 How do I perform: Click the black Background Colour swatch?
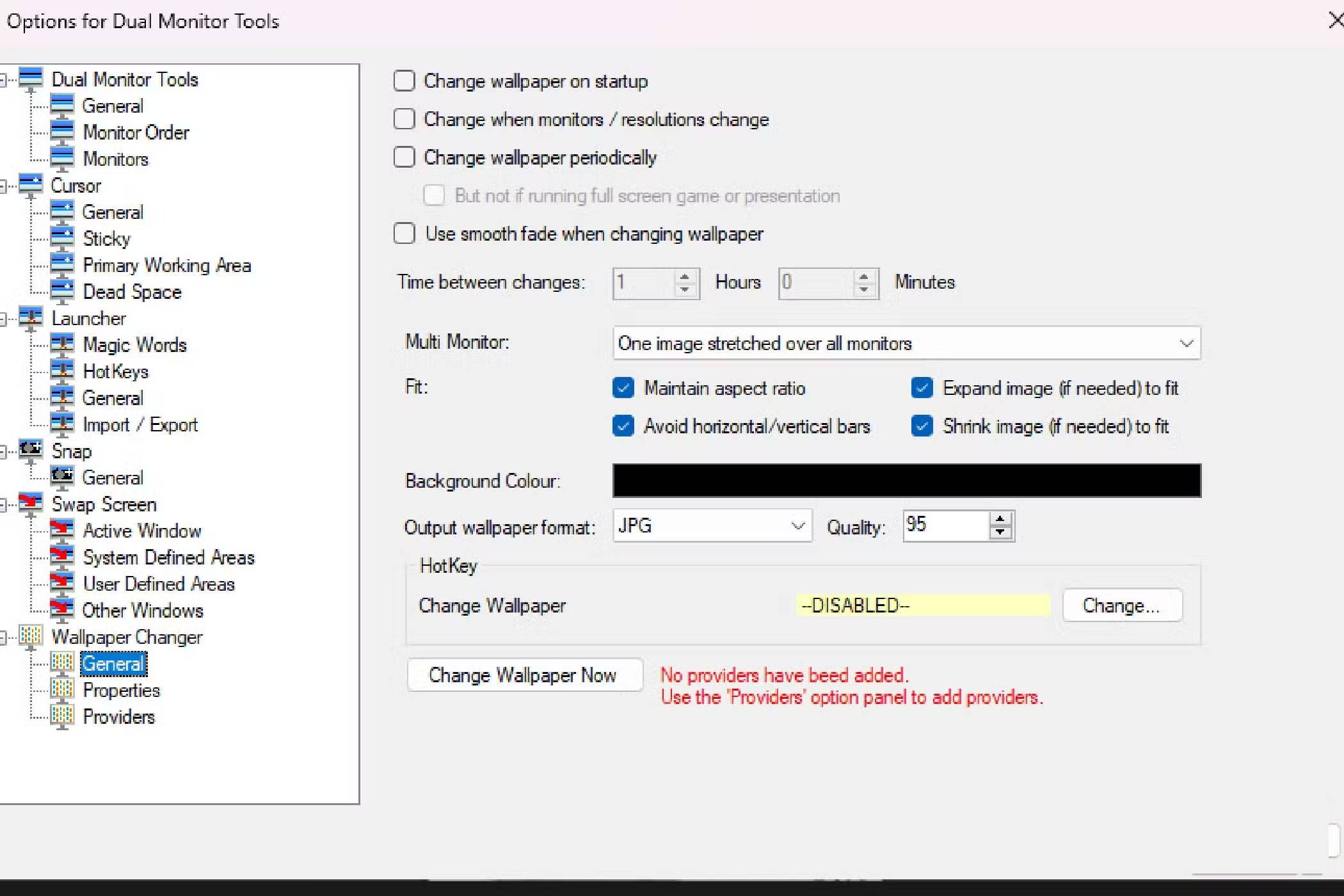click(906, 481)
